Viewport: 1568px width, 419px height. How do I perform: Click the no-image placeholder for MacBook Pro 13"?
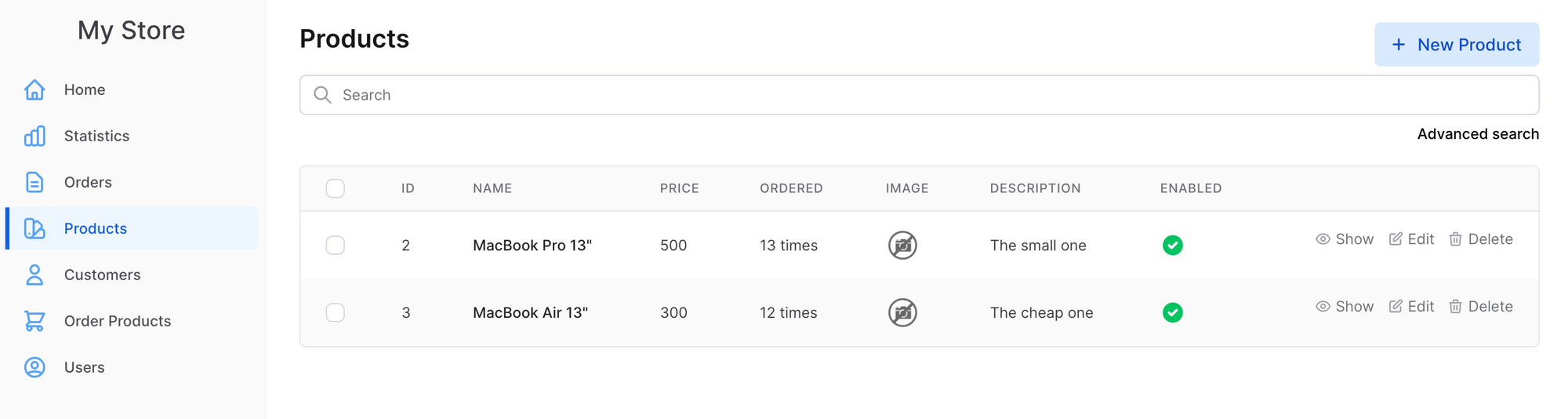(x=902, y=246)
